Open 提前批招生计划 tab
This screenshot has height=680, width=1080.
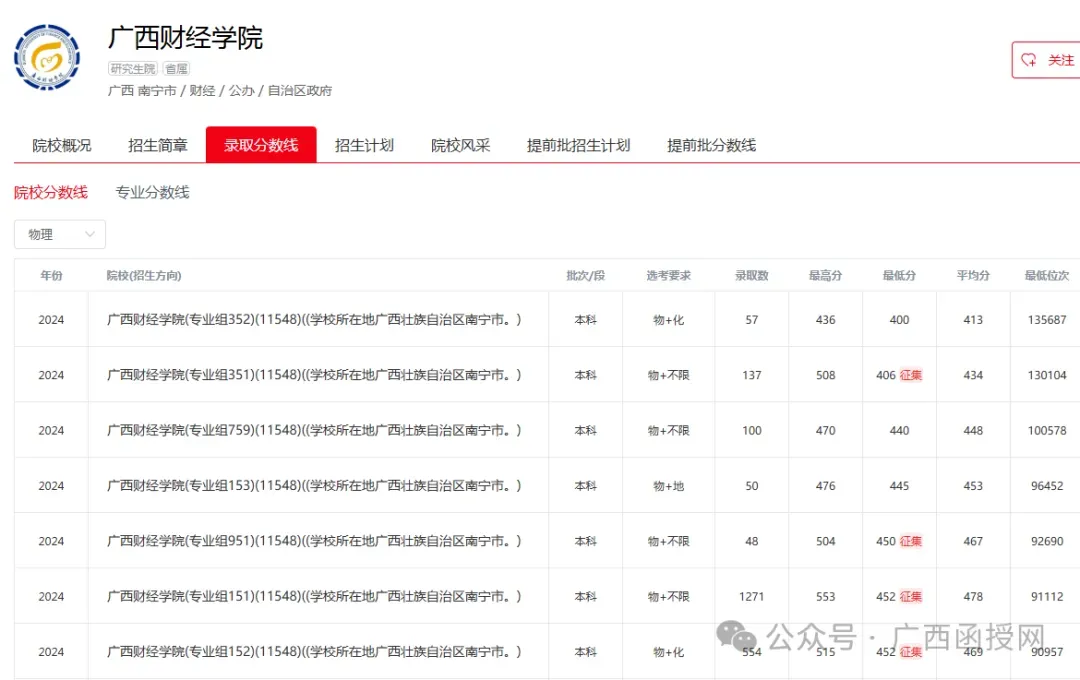pos(579,145)
